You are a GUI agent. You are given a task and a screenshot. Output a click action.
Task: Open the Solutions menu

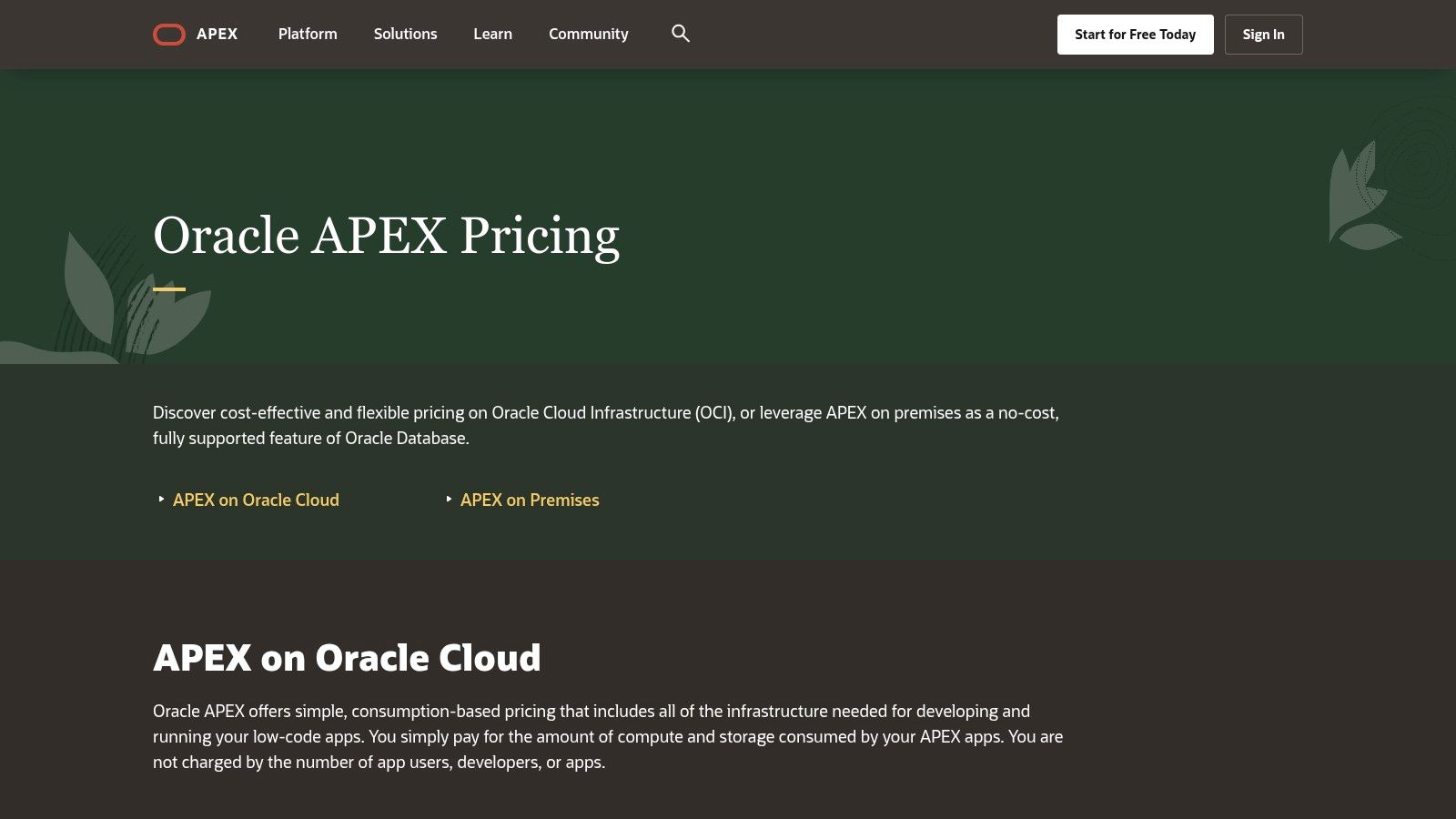[x=405, y=34]
